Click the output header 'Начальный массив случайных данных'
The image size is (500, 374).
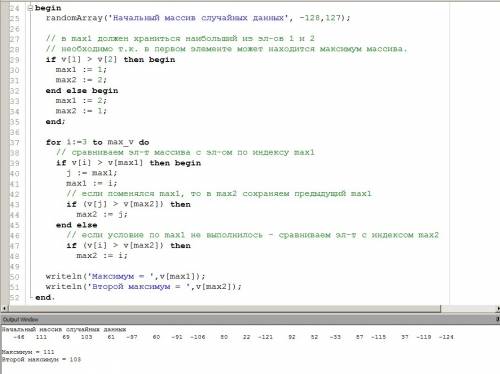point(64,330)
